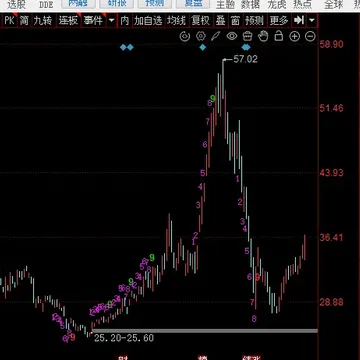The height and width of the screenshot is (360, 360).
Task: Open the 主题 menu item
Action: tap(226, 4)
